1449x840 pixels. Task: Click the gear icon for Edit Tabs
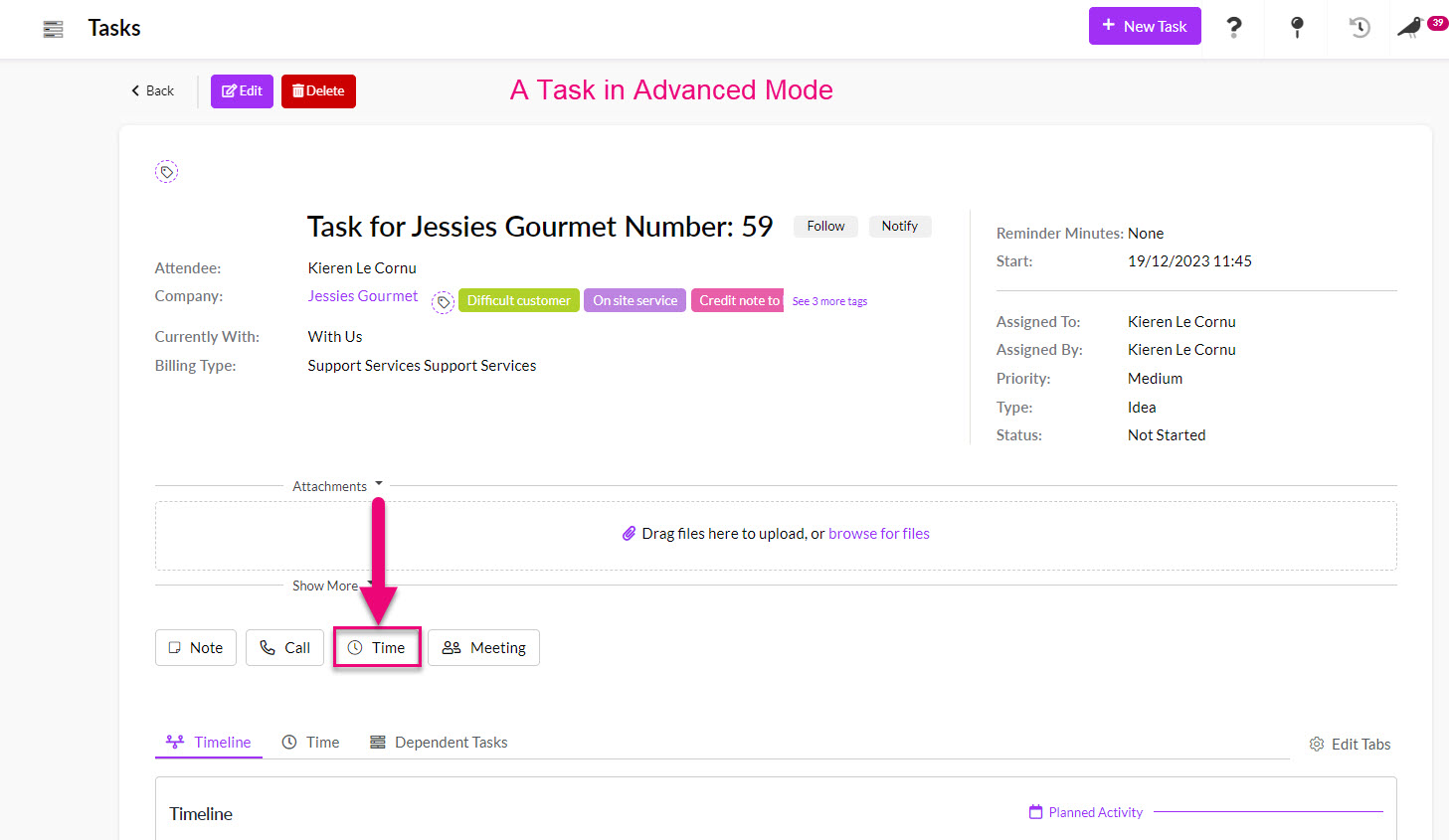click(1317, 745)
